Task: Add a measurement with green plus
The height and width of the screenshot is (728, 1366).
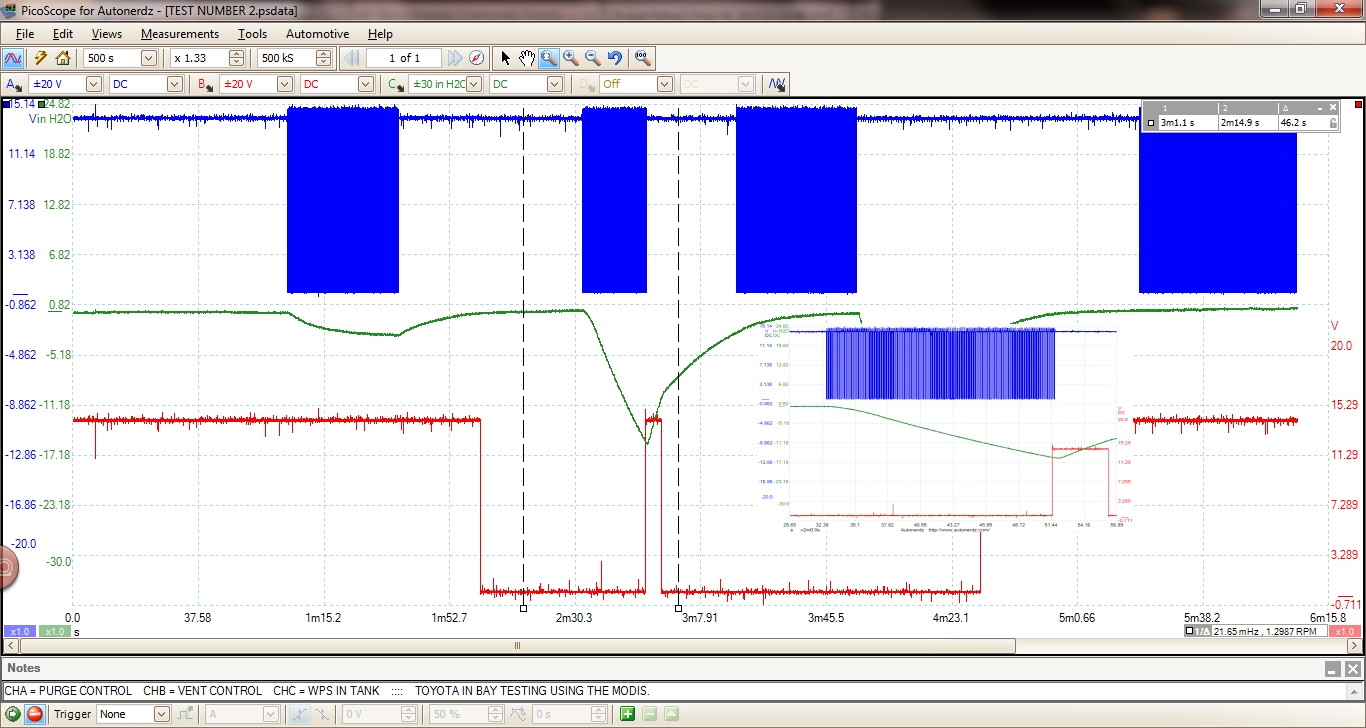Action: click(x=627, y=714)
